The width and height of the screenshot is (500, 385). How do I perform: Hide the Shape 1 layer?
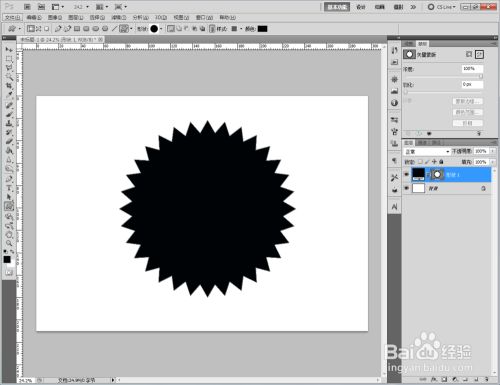tap(406, 174)
